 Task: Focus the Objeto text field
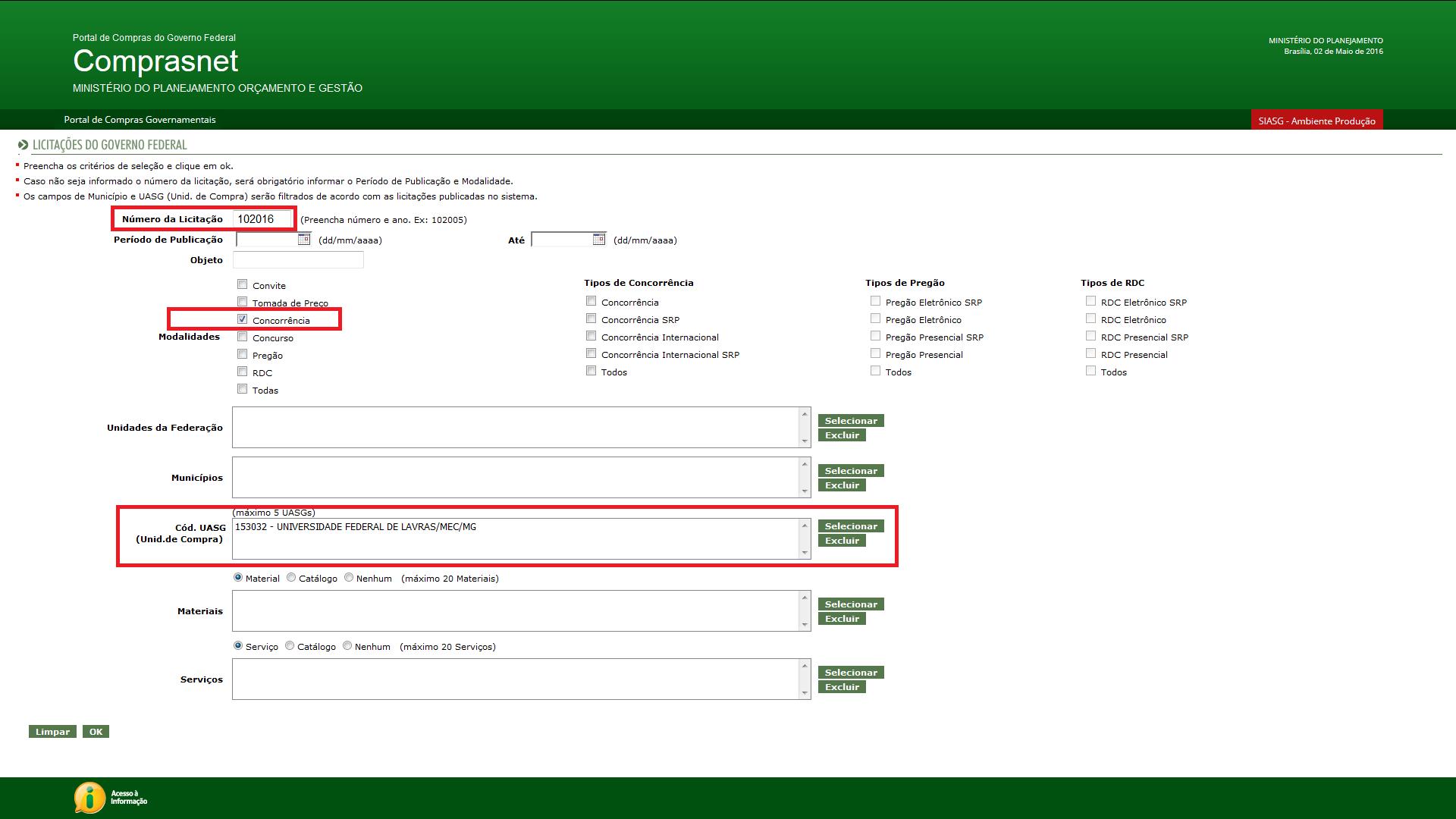tap(298, 260)
